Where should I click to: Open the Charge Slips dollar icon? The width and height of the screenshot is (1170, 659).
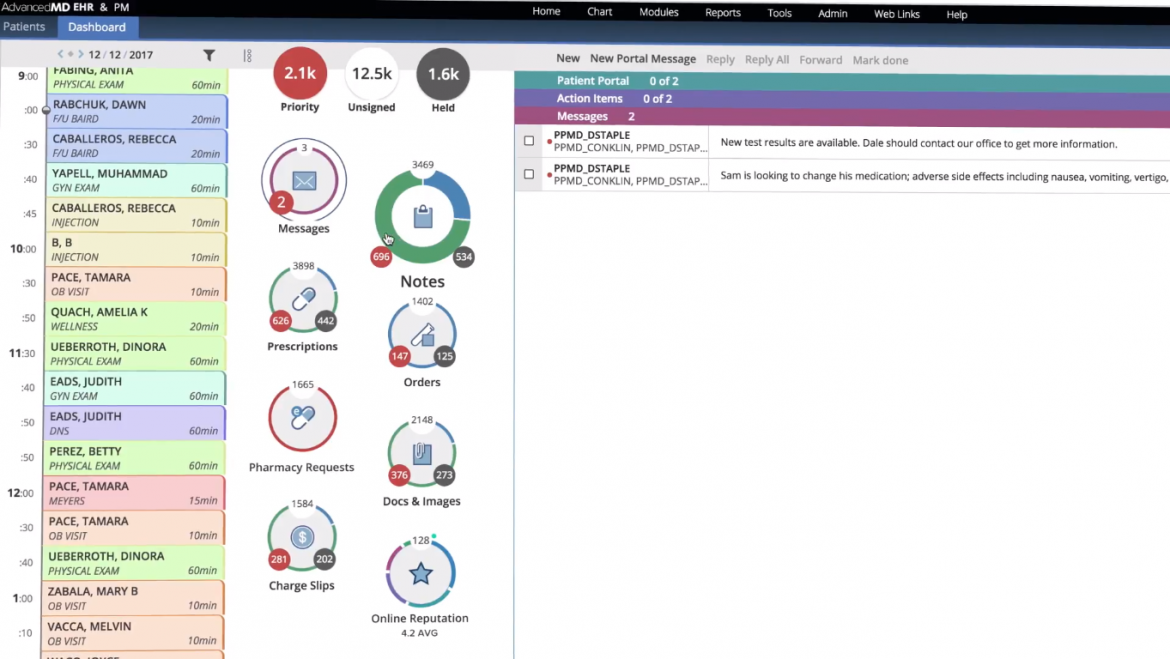pyautogui.click(x=301, y=537)
